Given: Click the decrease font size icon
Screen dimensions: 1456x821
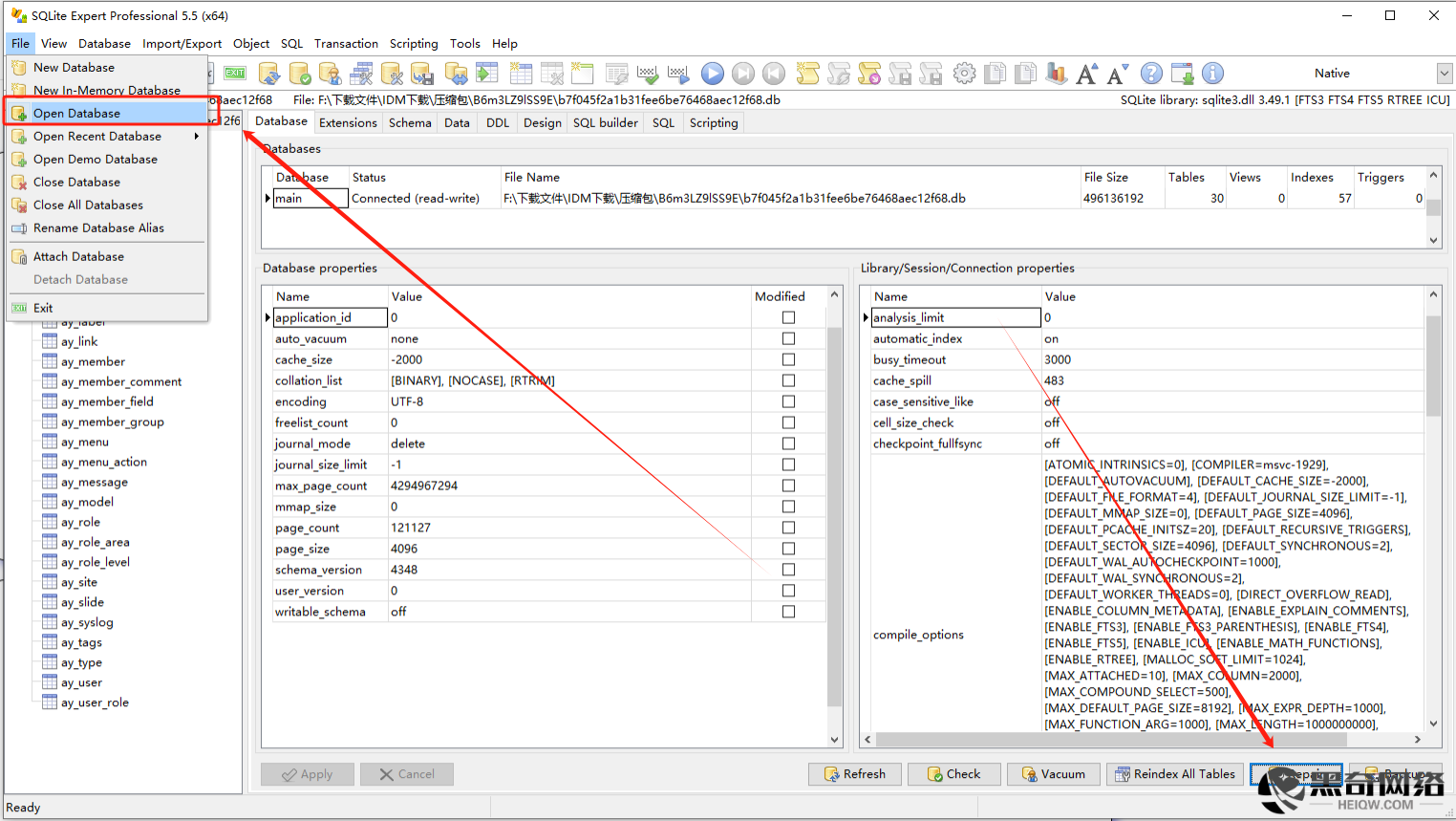Looking at the screenshot, I should point(1118,74).
